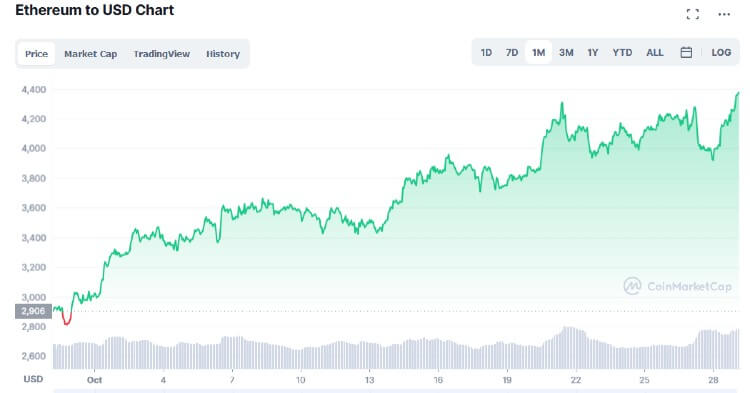Open the TradingView tab
Viewport: 750px width, 393px height.
[162, 54]
